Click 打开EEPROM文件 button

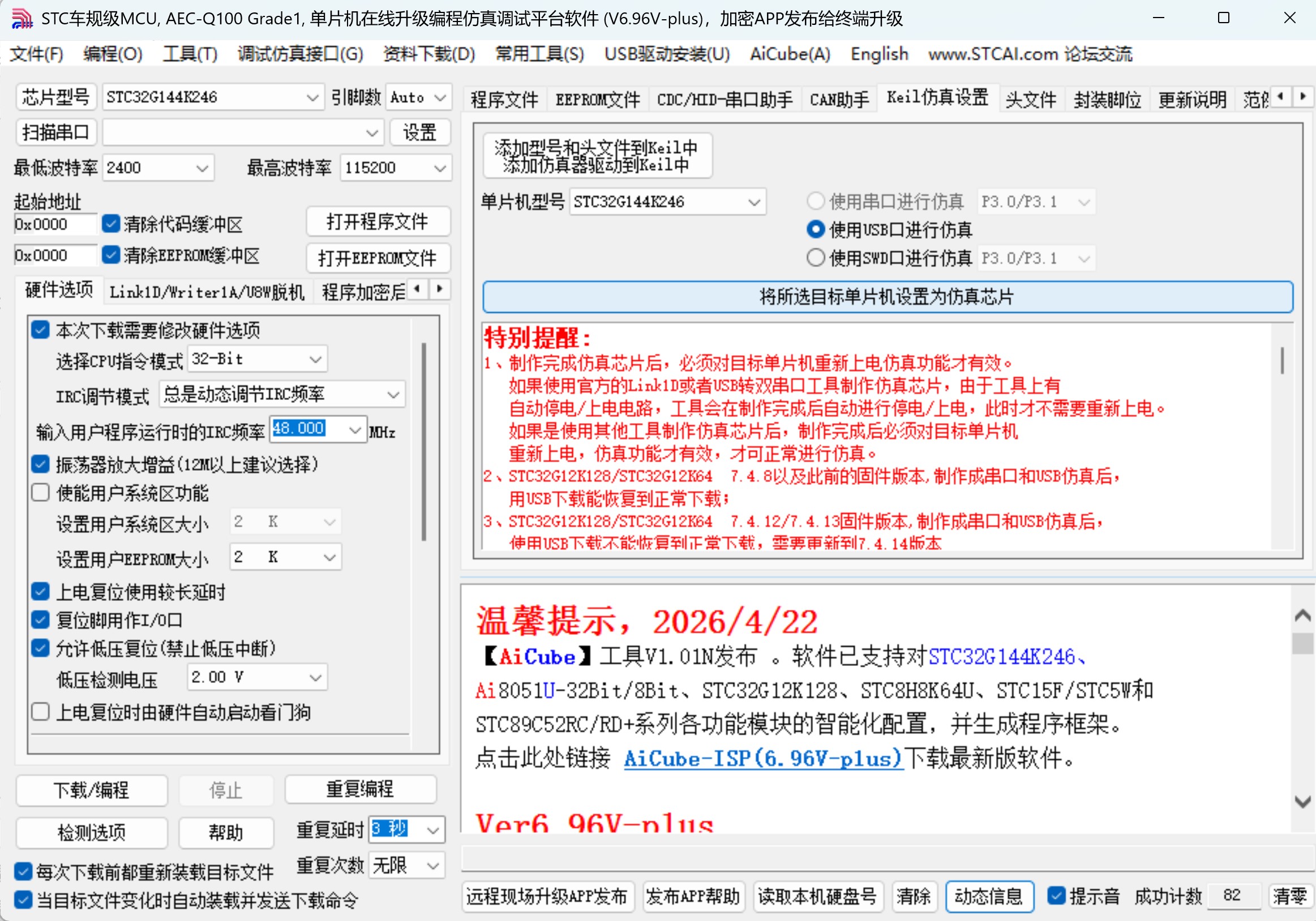[x=378, y=258]
